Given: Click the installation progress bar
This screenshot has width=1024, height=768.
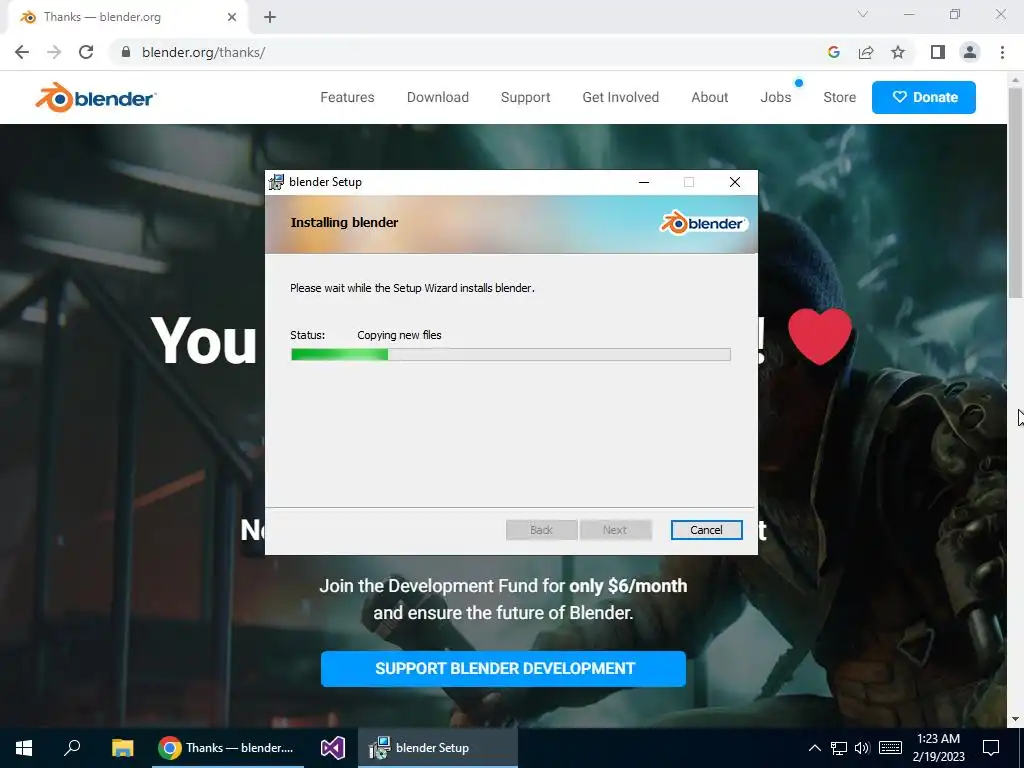Looking at the screenshot, I should [x=511, y=355].
